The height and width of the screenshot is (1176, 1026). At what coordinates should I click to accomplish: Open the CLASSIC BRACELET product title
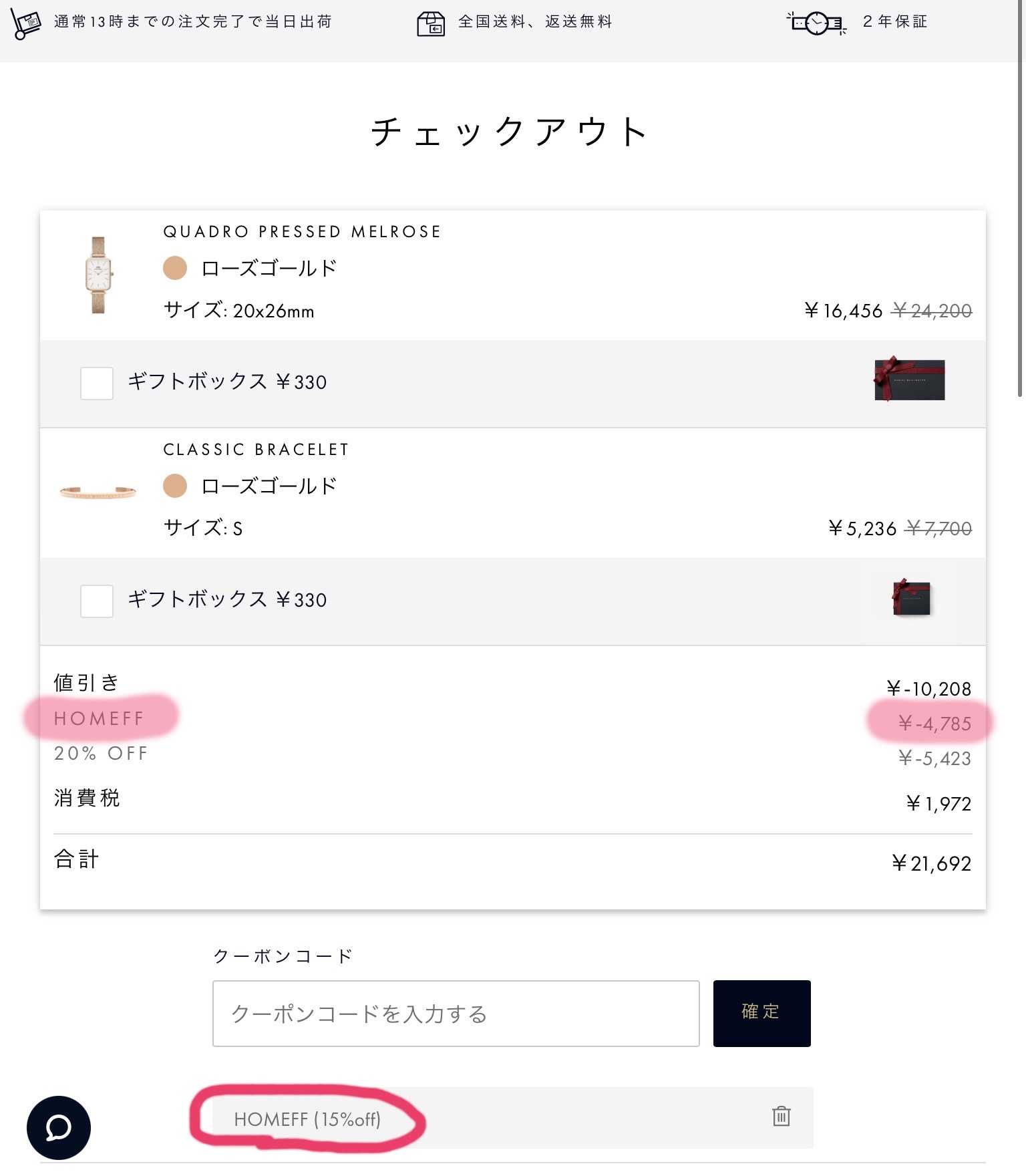pos(256,450)
